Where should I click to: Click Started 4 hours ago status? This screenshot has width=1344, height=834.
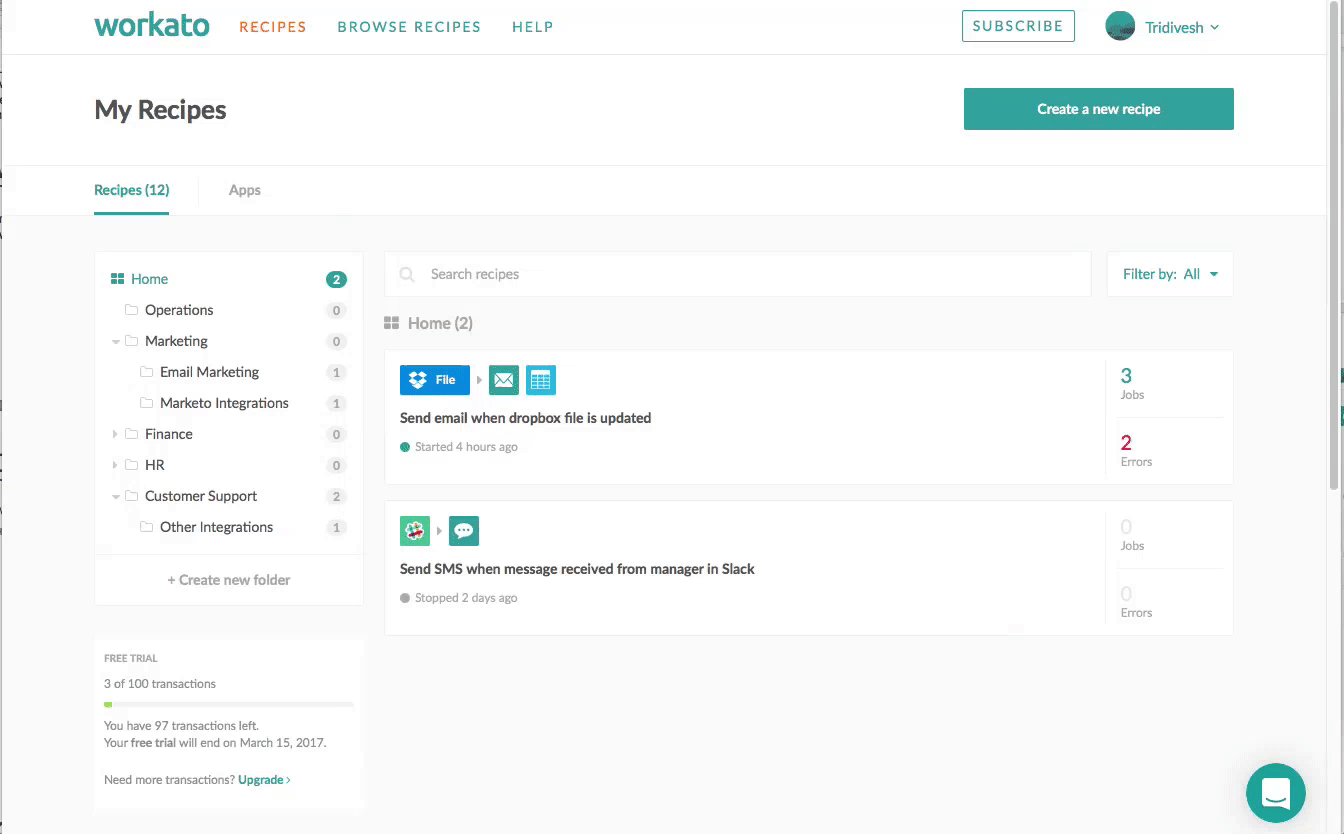tap(459, 447)
